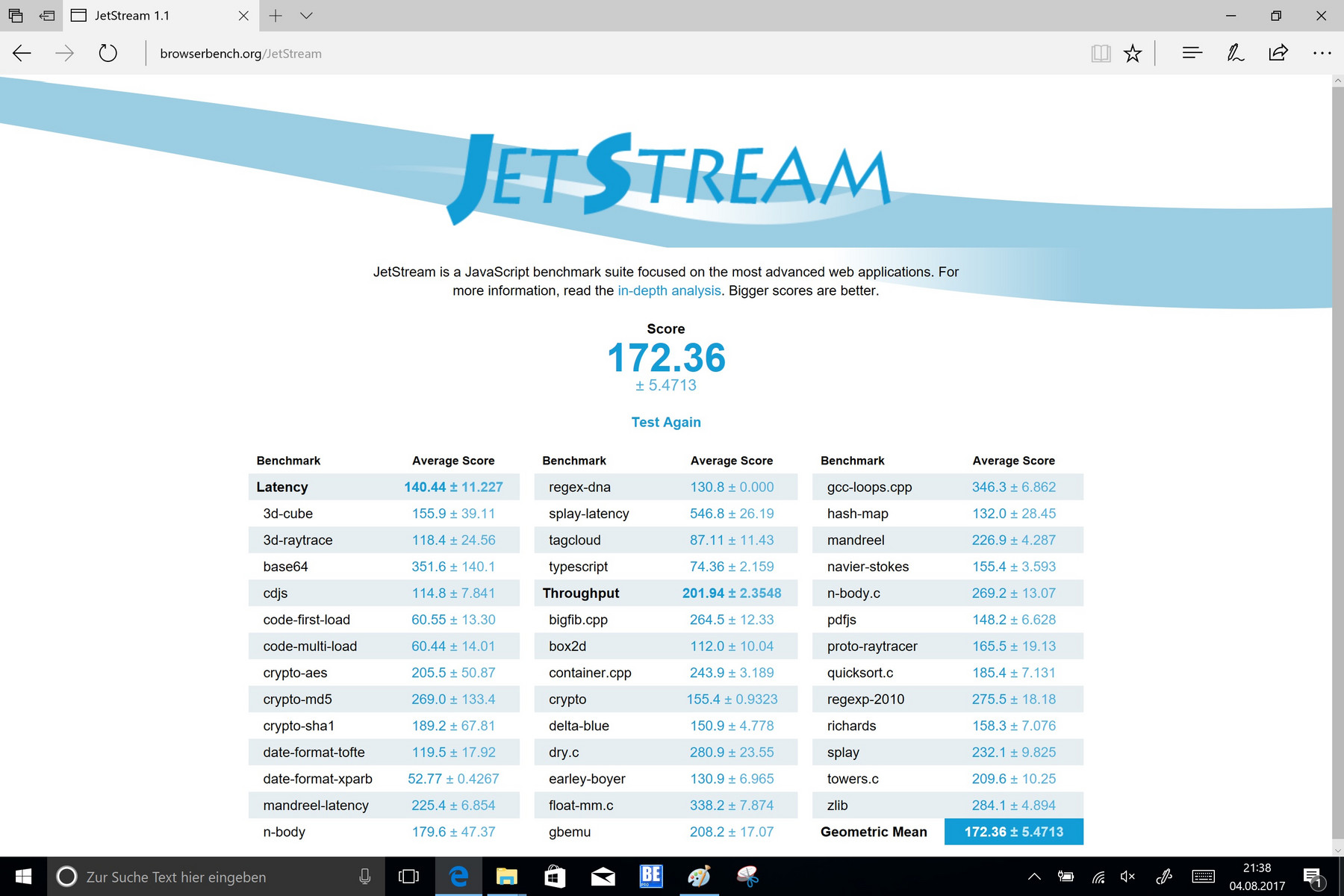Click the float-mm.c score 338.2 ± 7.874
Viewport: 1344px width, 896px height.
(732, 806)
